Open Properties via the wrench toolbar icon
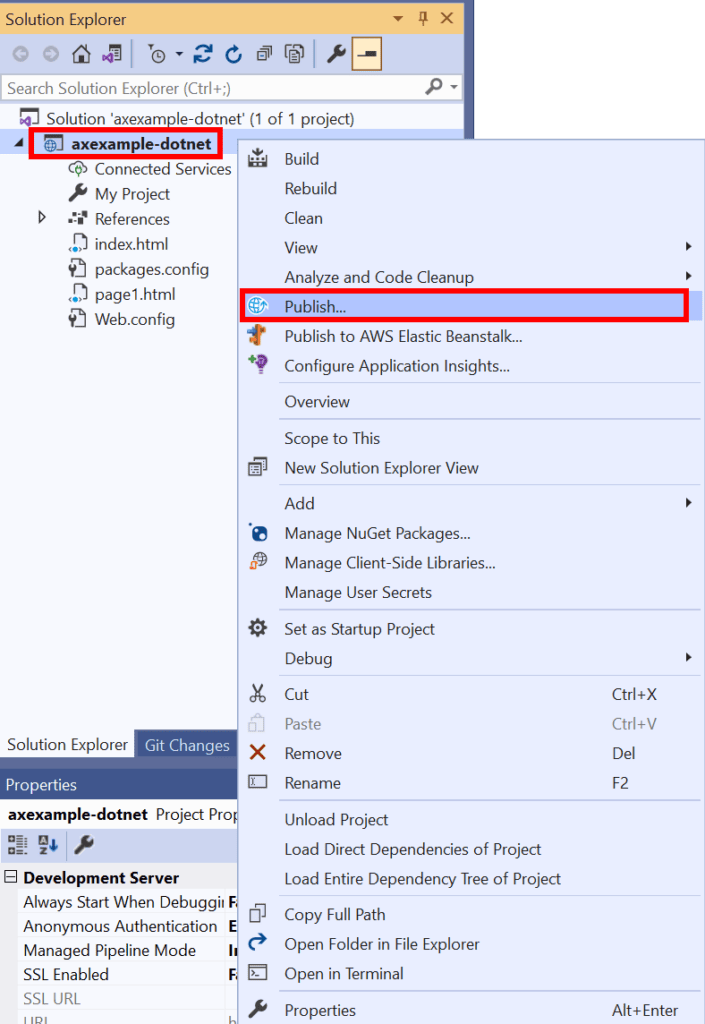 (336, 54)
